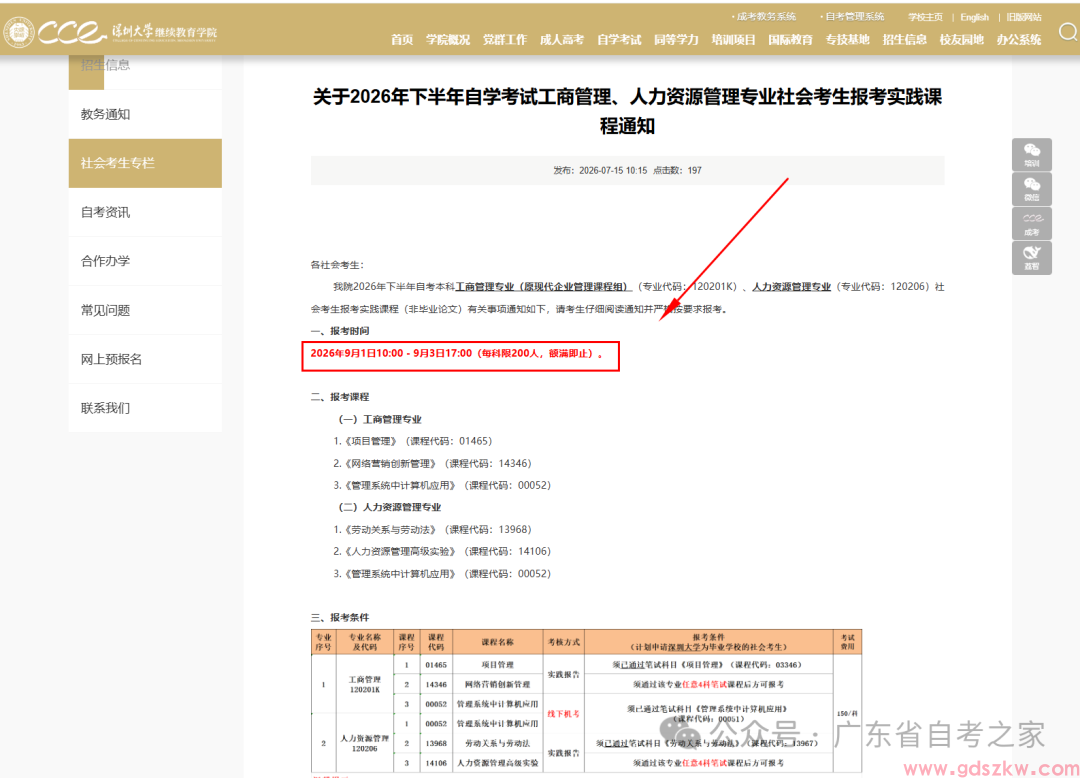Open the search magnifier icon in header

[1068, 32]
